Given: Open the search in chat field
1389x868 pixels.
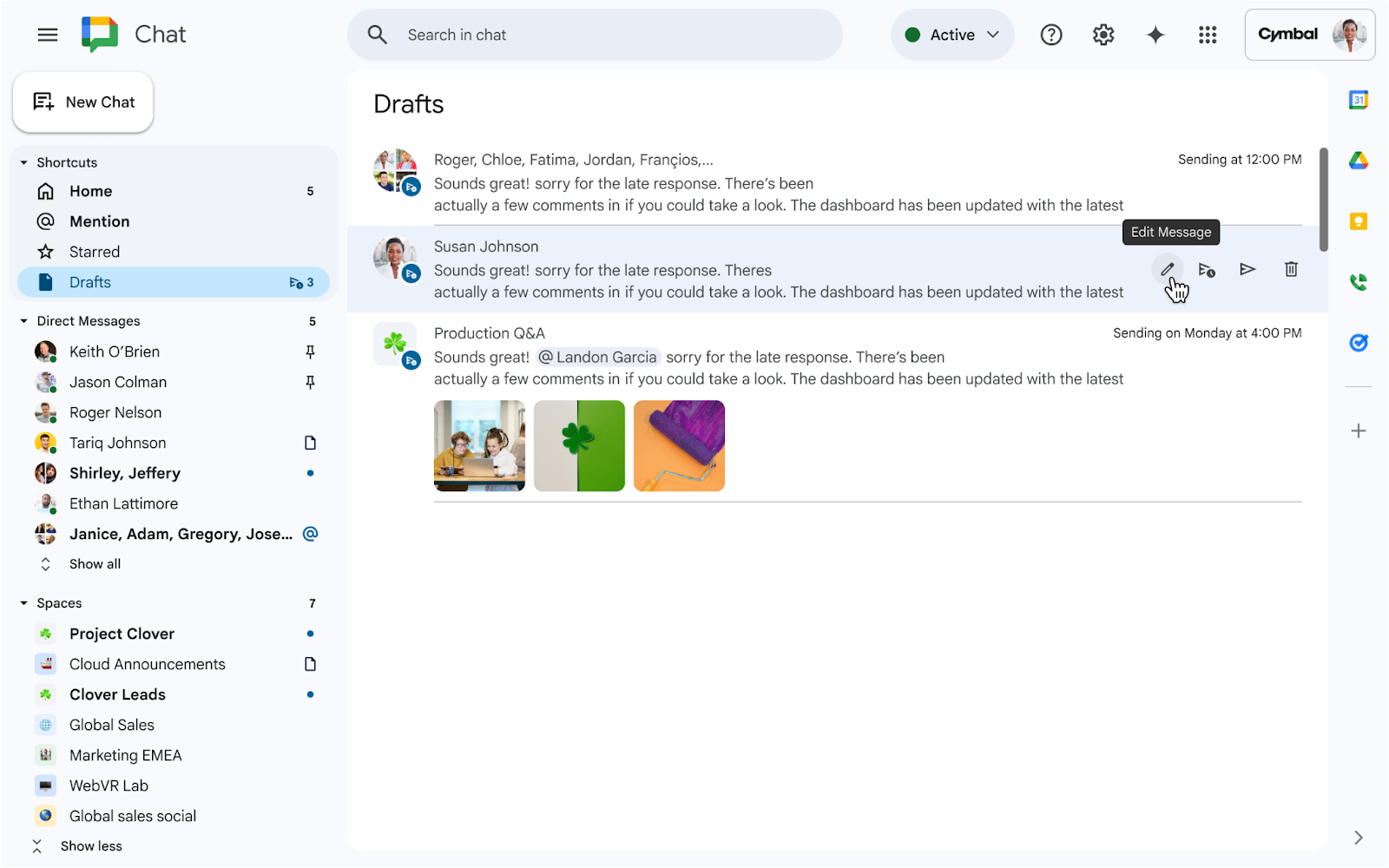Looking at the screenshot, I should (595, 35).
